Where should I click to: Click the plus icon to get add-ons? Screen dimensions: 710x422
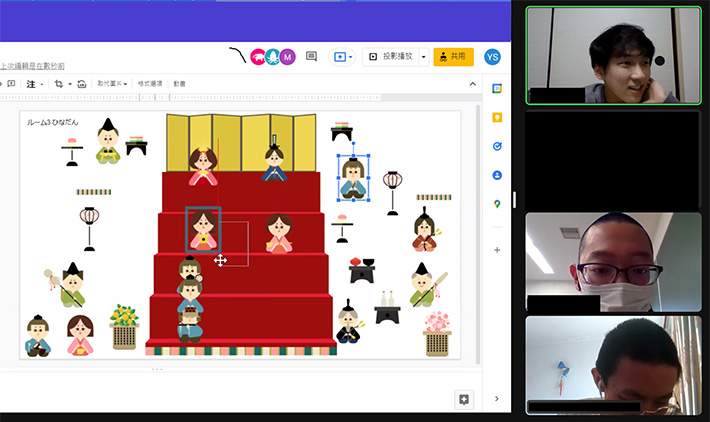pos(497,249)
